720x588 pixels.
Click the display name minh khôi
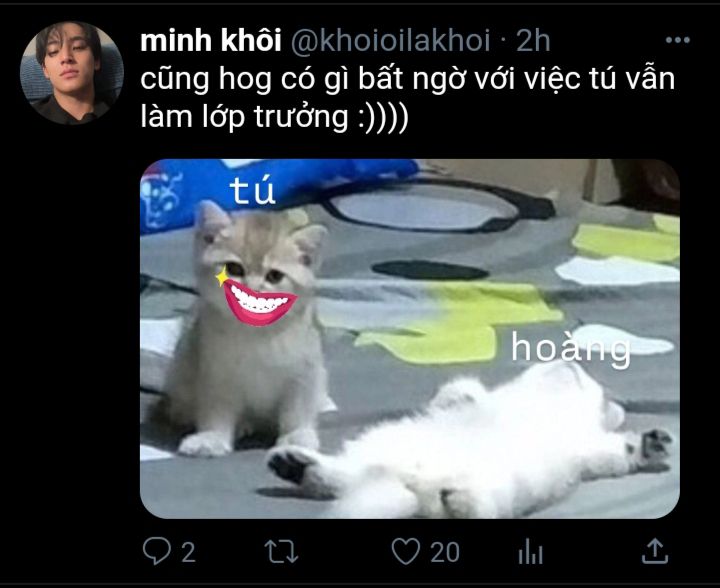[x=211, y=41]
